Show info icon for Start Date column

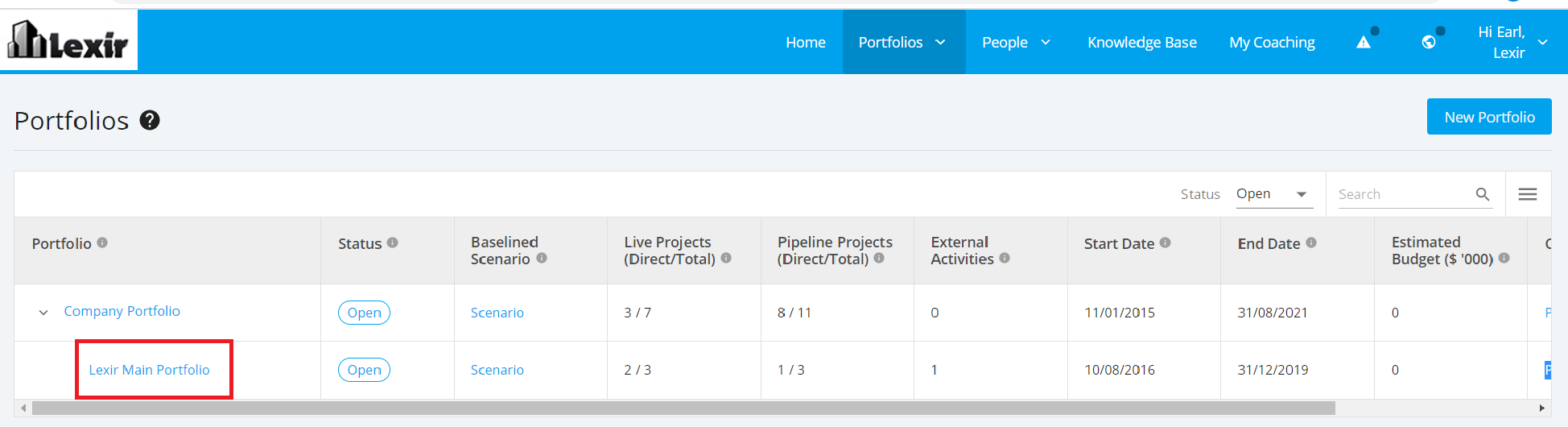coord(1165,243)
